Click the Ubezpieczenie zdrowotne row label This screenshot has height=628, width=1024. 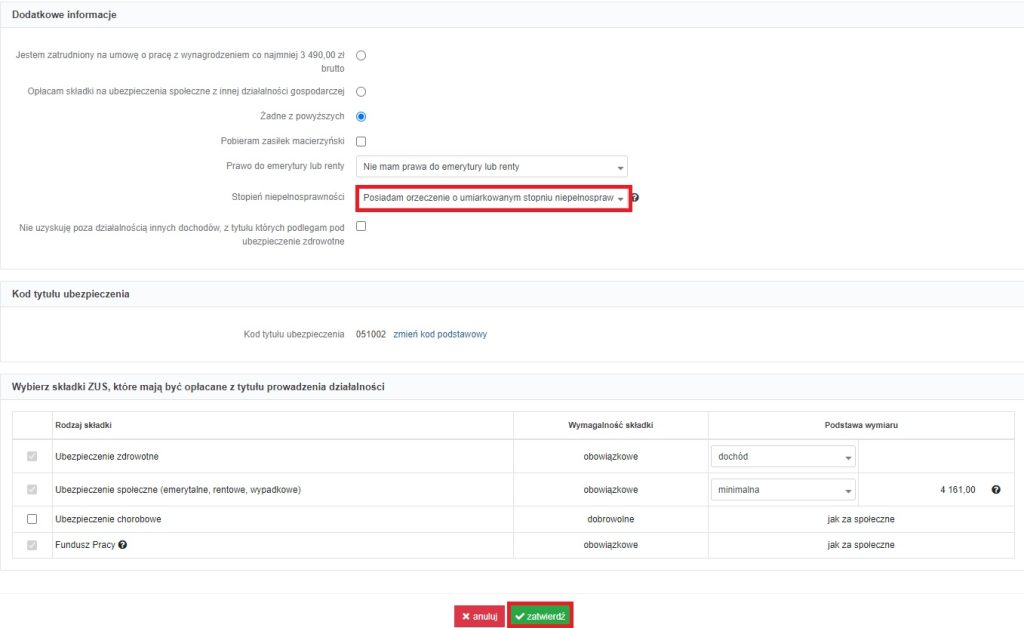[x=107, y=456]
